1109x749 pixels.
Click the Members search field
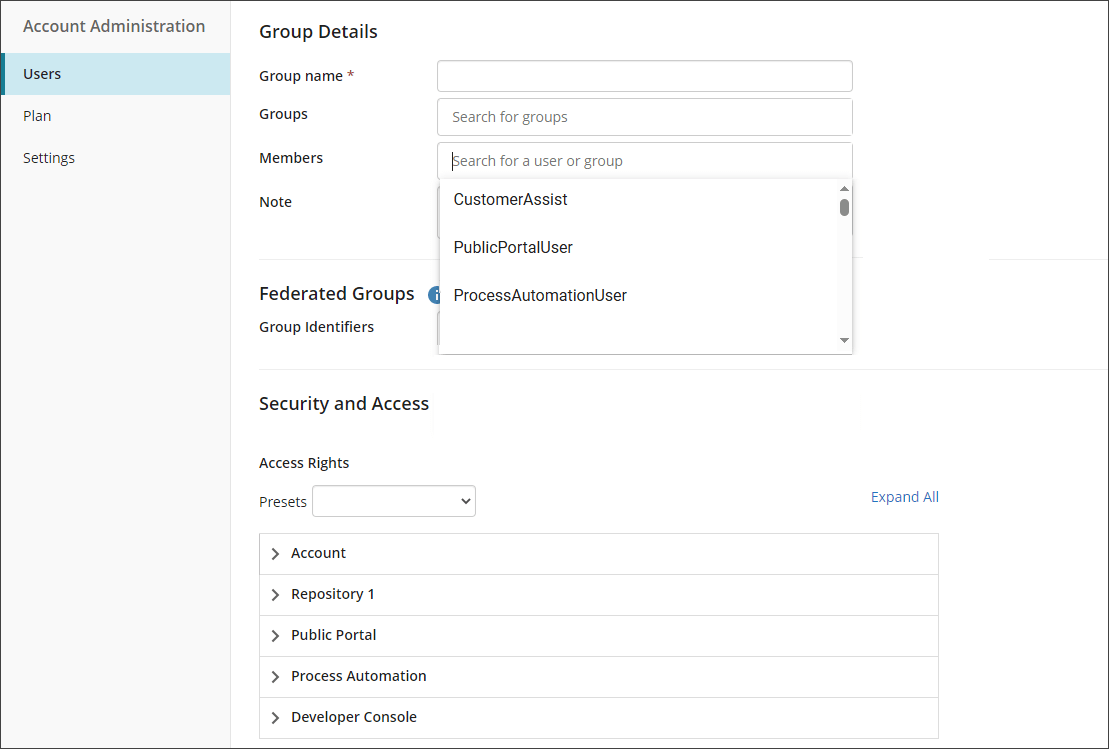[644, 161]
